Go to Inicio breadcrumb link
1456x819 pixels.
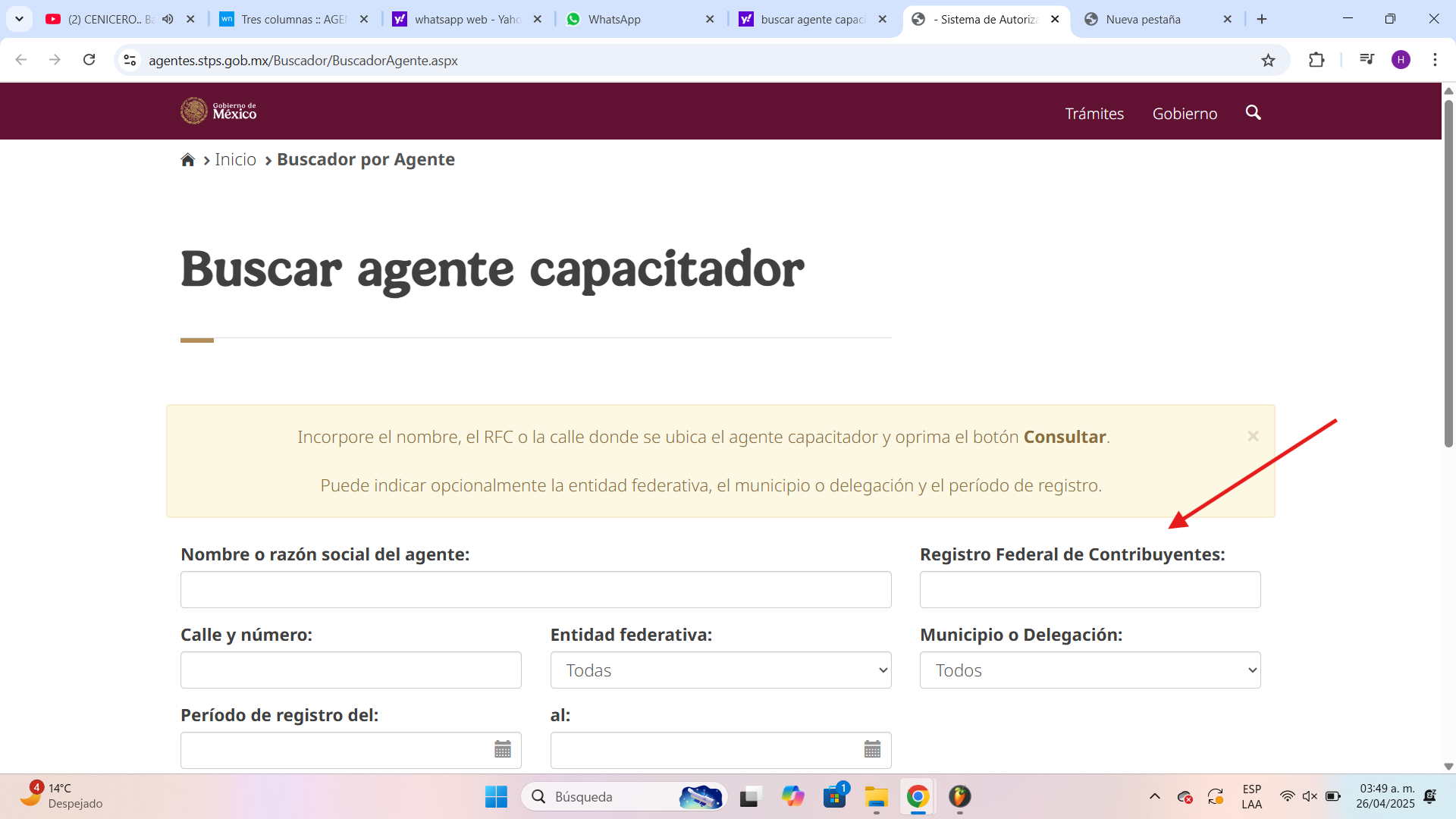coord(235,160)
